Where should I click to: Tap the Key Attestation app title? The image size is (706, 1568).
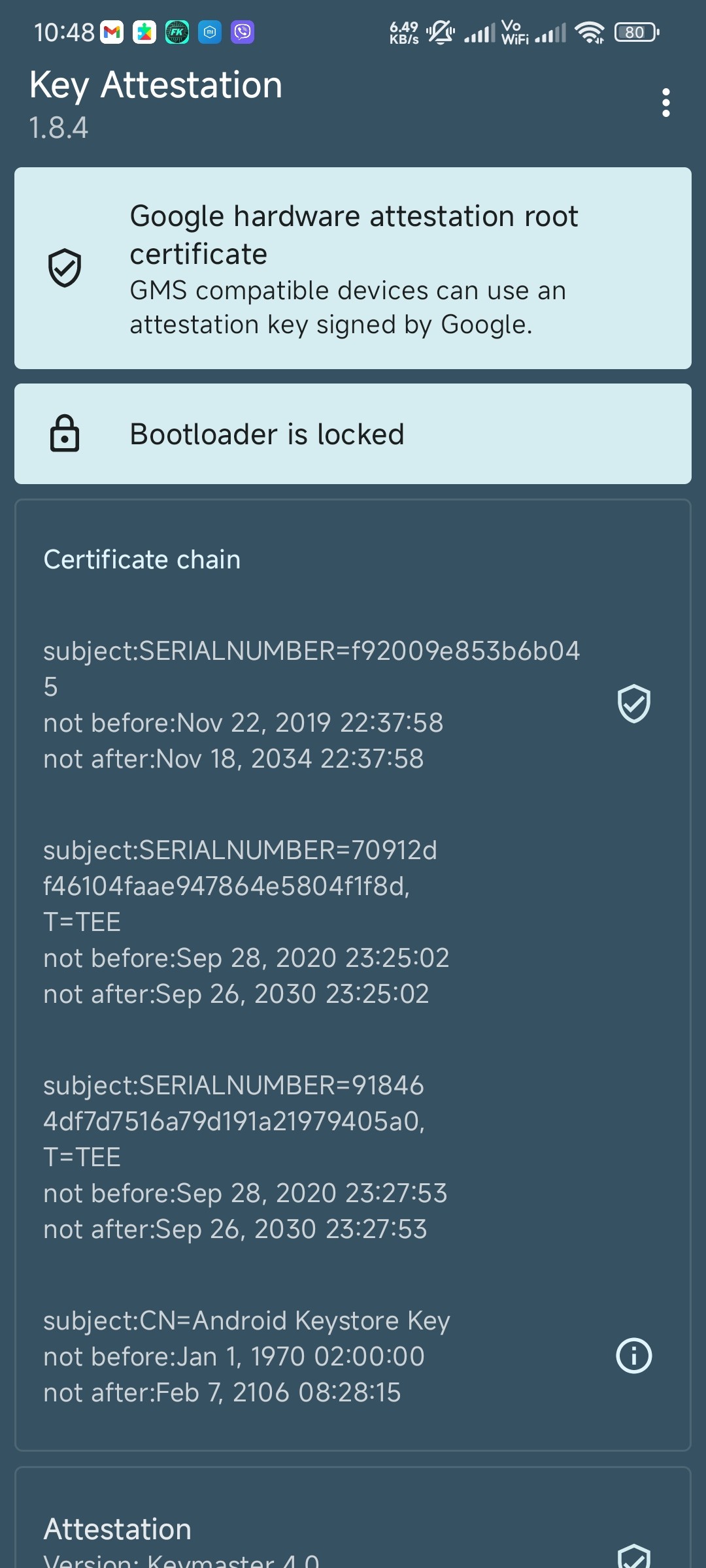pos(156,85)
